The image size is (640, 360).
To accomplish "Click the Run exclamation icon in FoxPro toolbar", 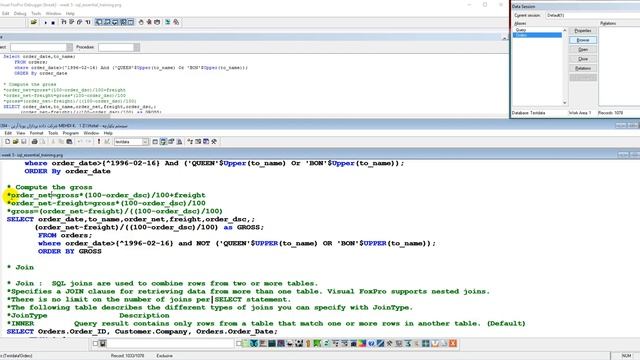I will point(99,142).
